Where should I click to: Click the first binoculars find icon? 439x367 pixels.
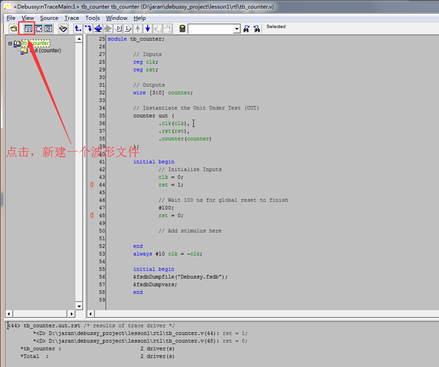pyautogui.click(x=246, y=29)
